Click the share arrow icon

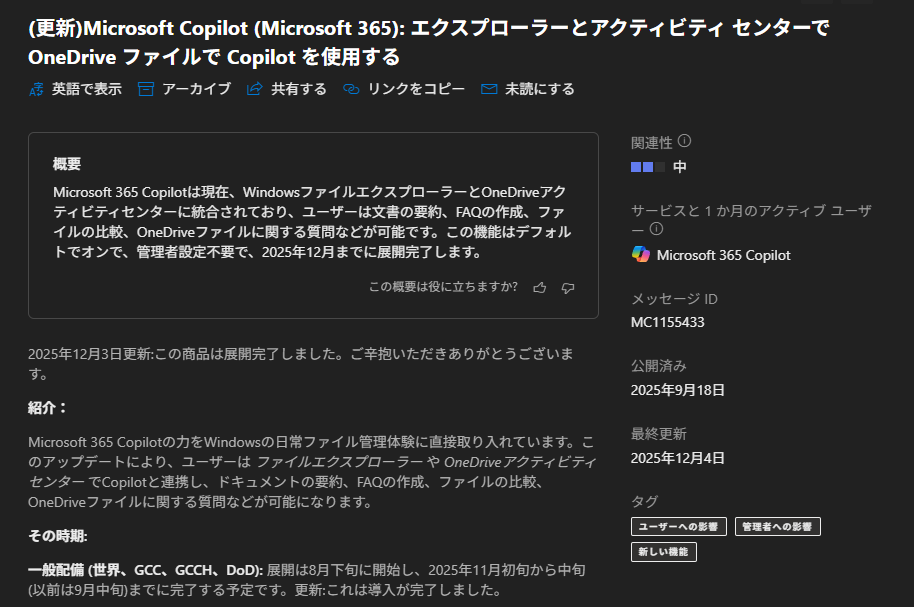coord(254,89)
